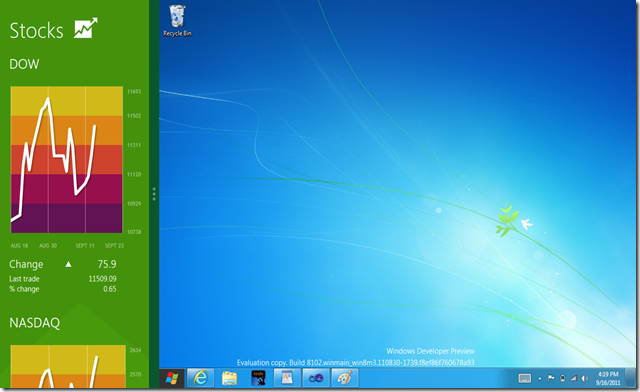Click the 'Change' label under DOW
Viewport: 640px width, 392px height.
point(26,264)
